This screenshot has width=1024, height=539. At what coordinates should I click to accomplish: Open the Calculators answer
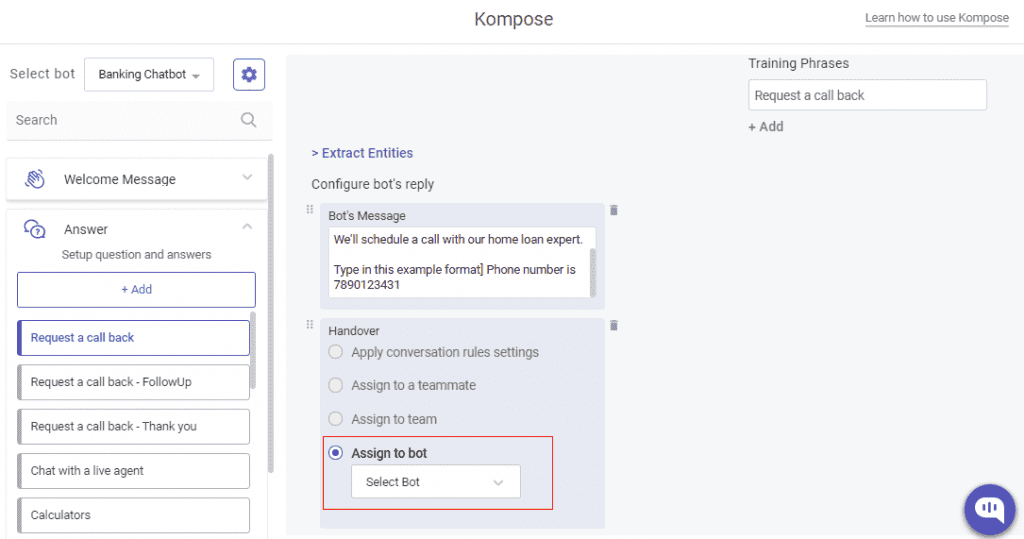134,515
